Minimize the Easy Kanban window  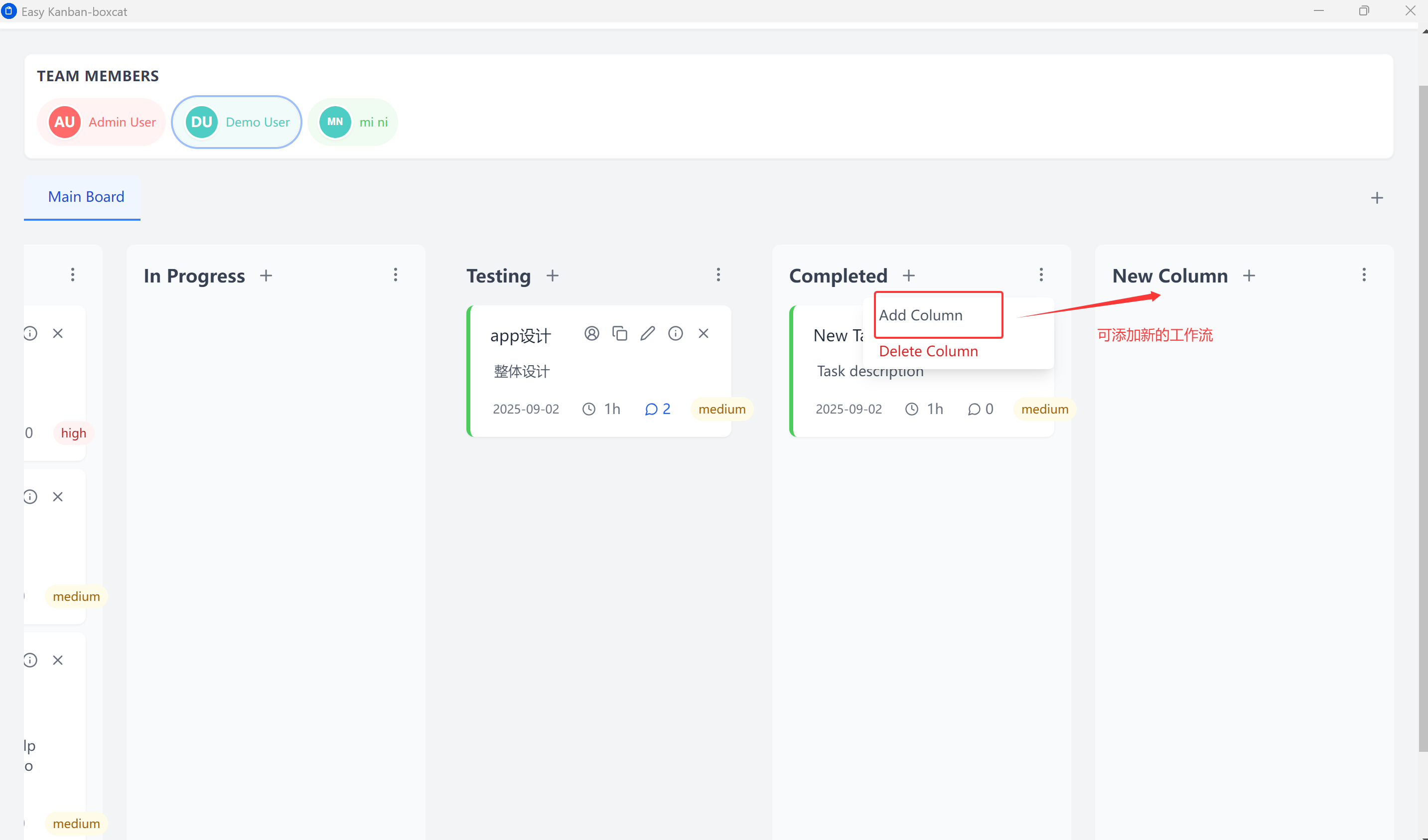pos(1319,11)
